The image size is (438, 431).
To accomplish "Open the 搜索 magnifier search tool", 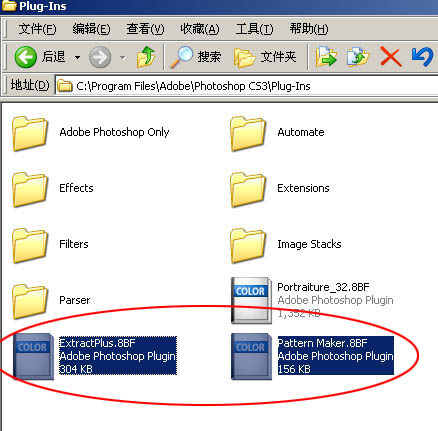I will pos(196,57).
